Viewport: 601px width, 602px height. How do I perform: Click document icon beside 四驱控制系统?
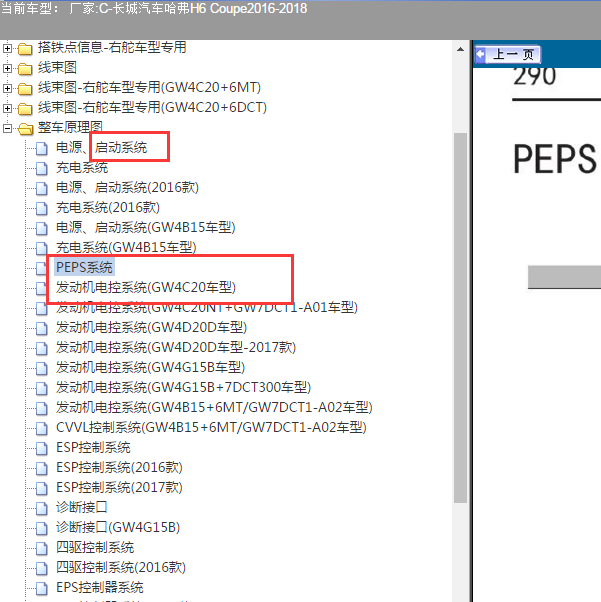point(41,547)
